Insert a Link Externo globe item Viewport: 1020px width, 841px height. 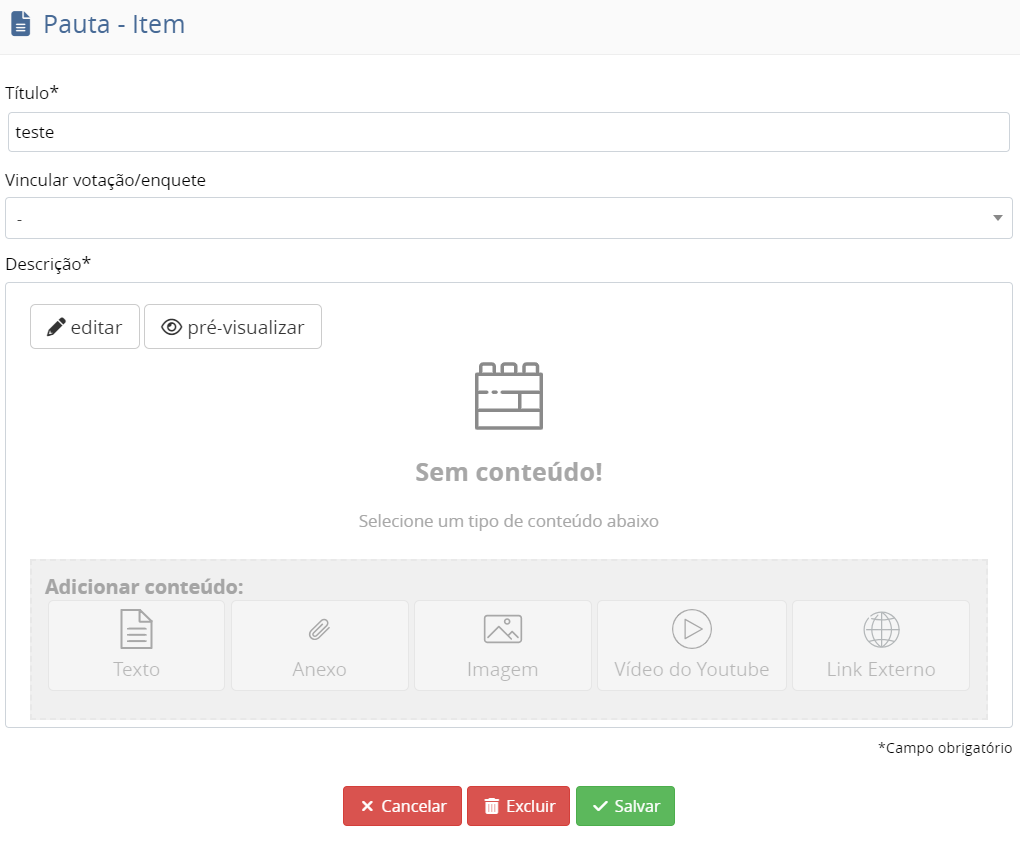880,645
